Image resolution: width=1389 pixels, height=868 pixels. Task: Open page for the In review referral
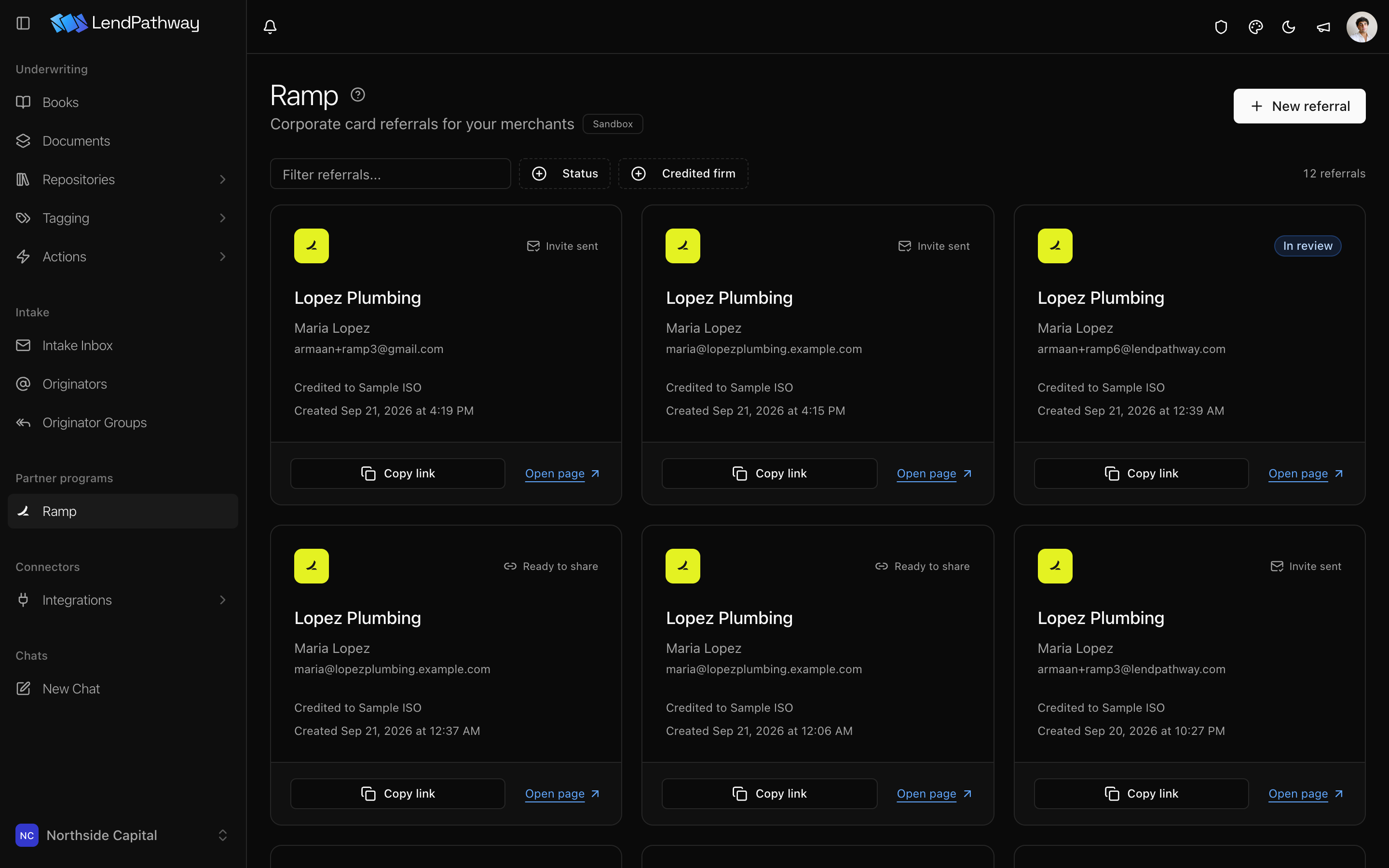pyautogui.click(x=1306, y=474)
